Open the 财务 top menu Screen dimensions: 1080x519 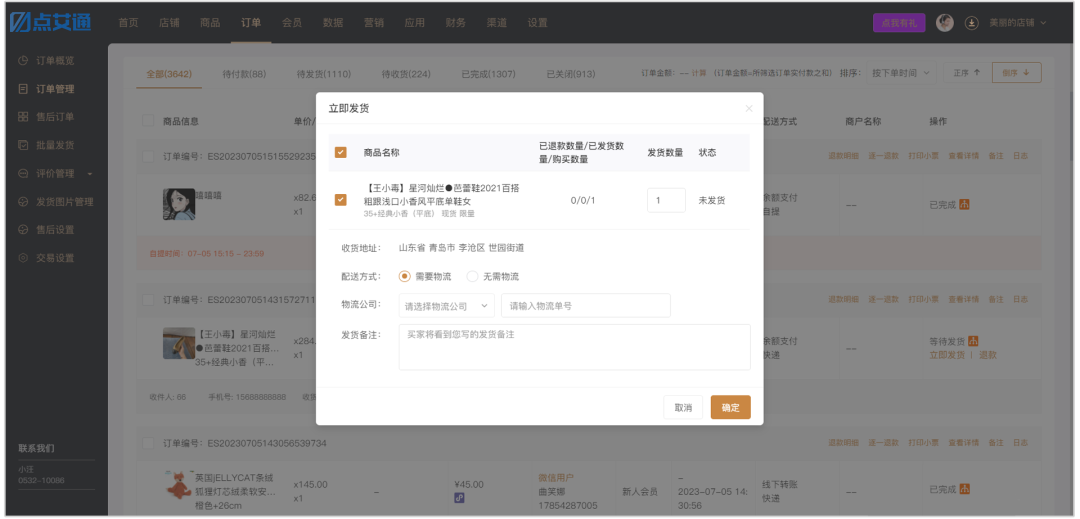coord(455,23)
